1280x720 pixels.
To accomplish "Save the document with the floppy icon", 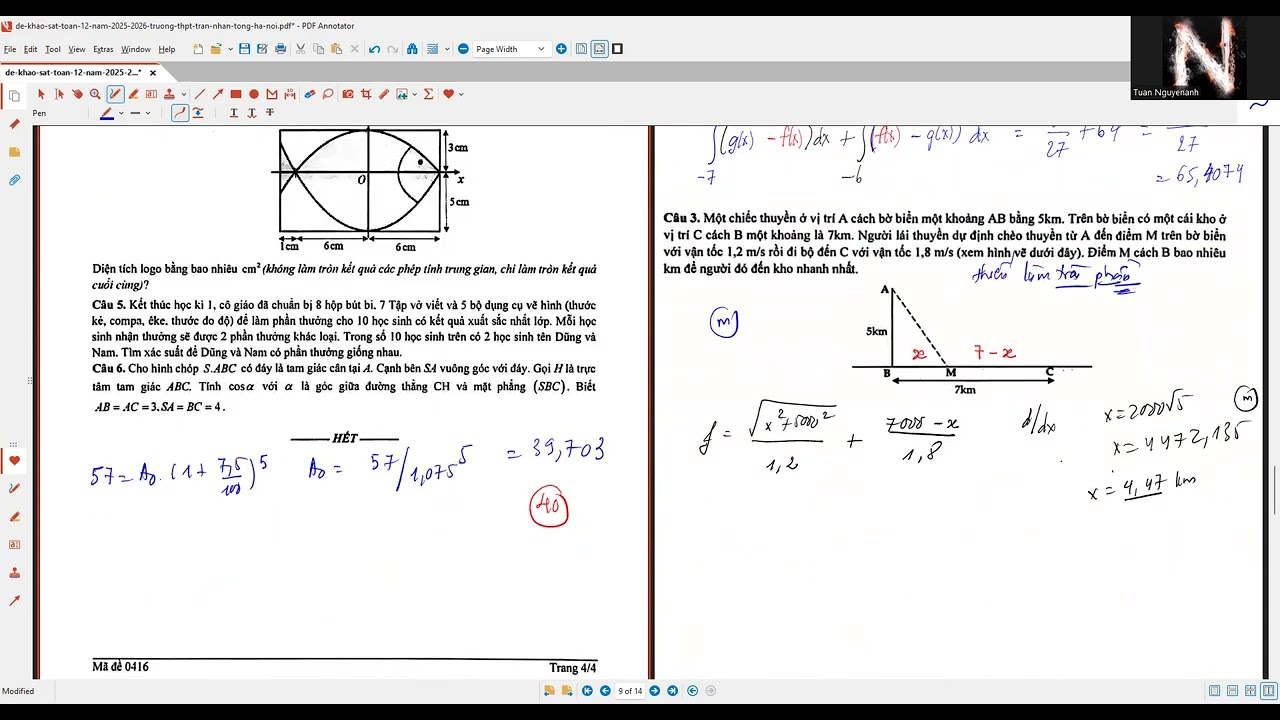I will click(245, 49).
